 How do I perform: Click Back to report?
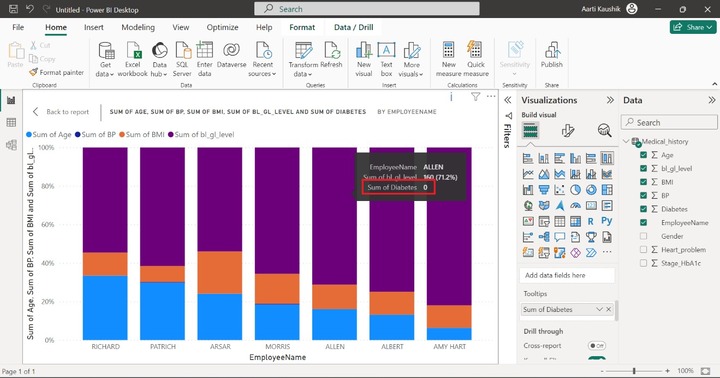pos(62,112)
